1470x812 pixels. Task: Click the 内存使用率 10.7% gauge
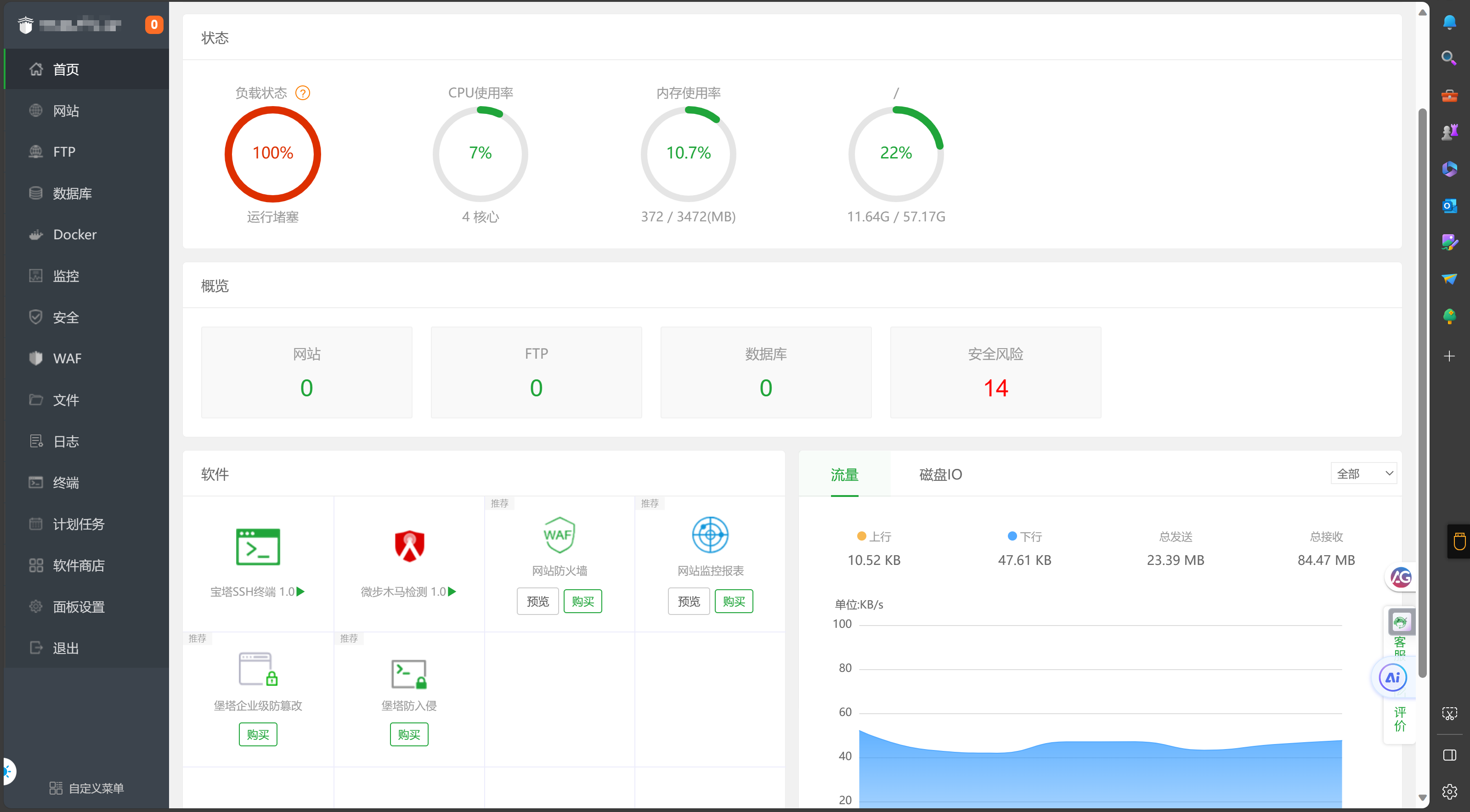pyautogui.click(x=688, y=154)
